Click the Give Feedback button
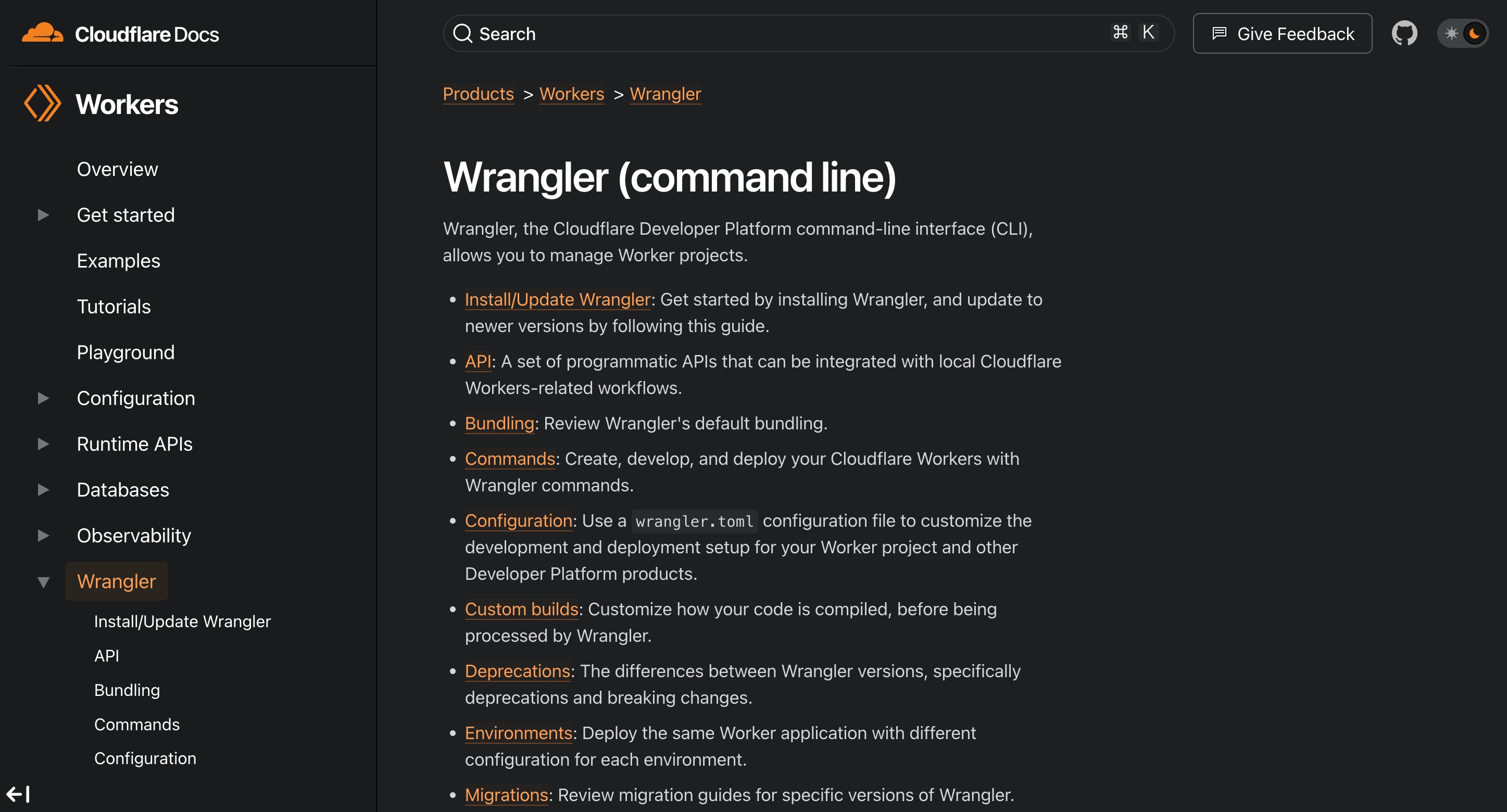The height and width of the screenshot is (812, 1507). pos(1282,33)
